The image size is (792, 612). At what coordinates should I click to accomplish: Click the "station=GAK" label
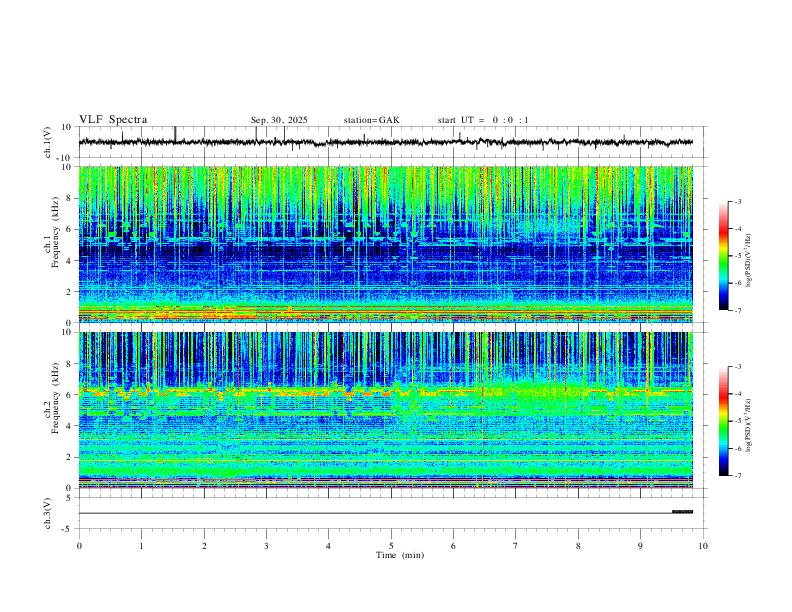pos(371,120)
